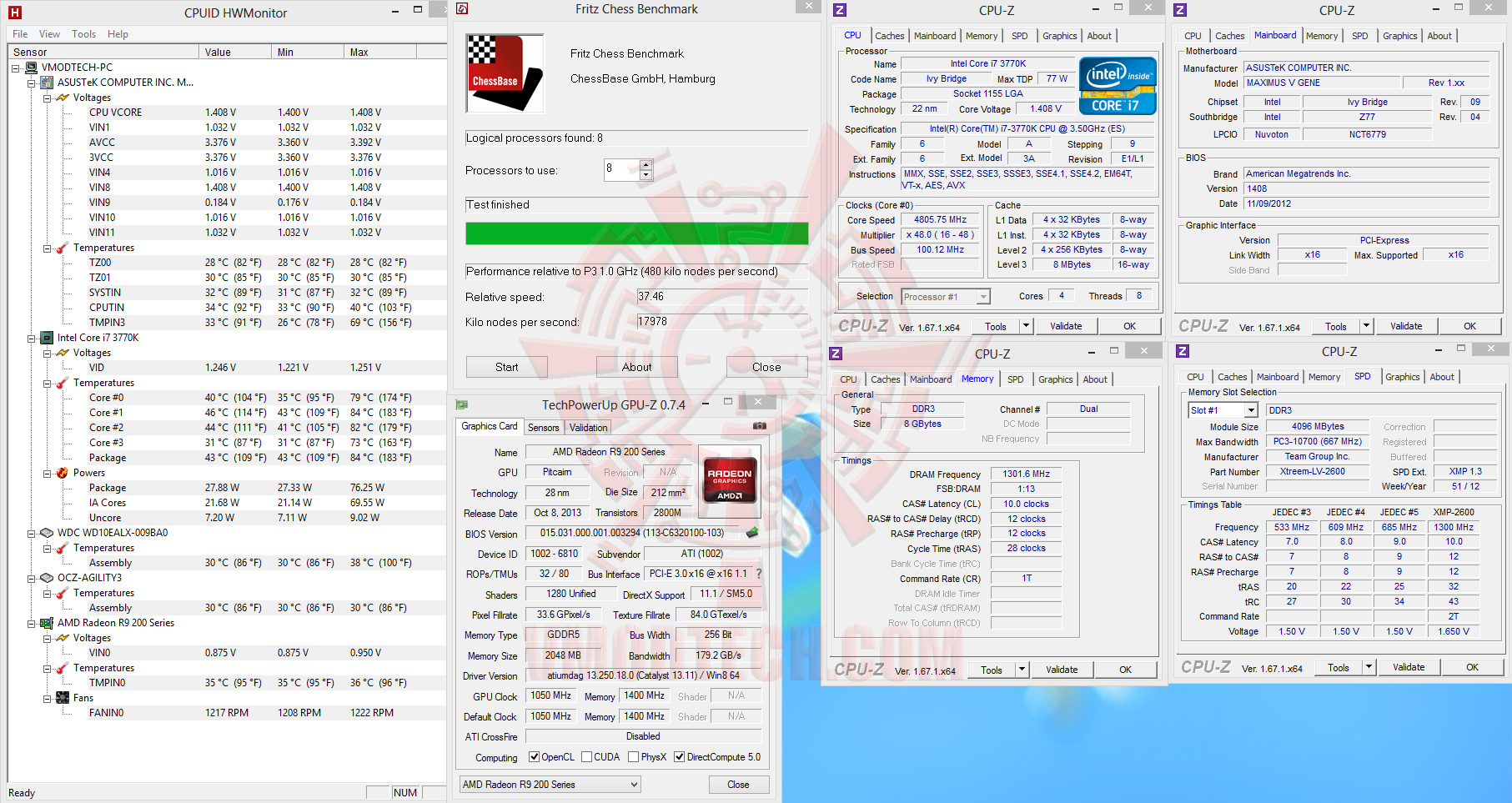Toggle the DirectCompute 5.0 checkbox

click(680, 757)
